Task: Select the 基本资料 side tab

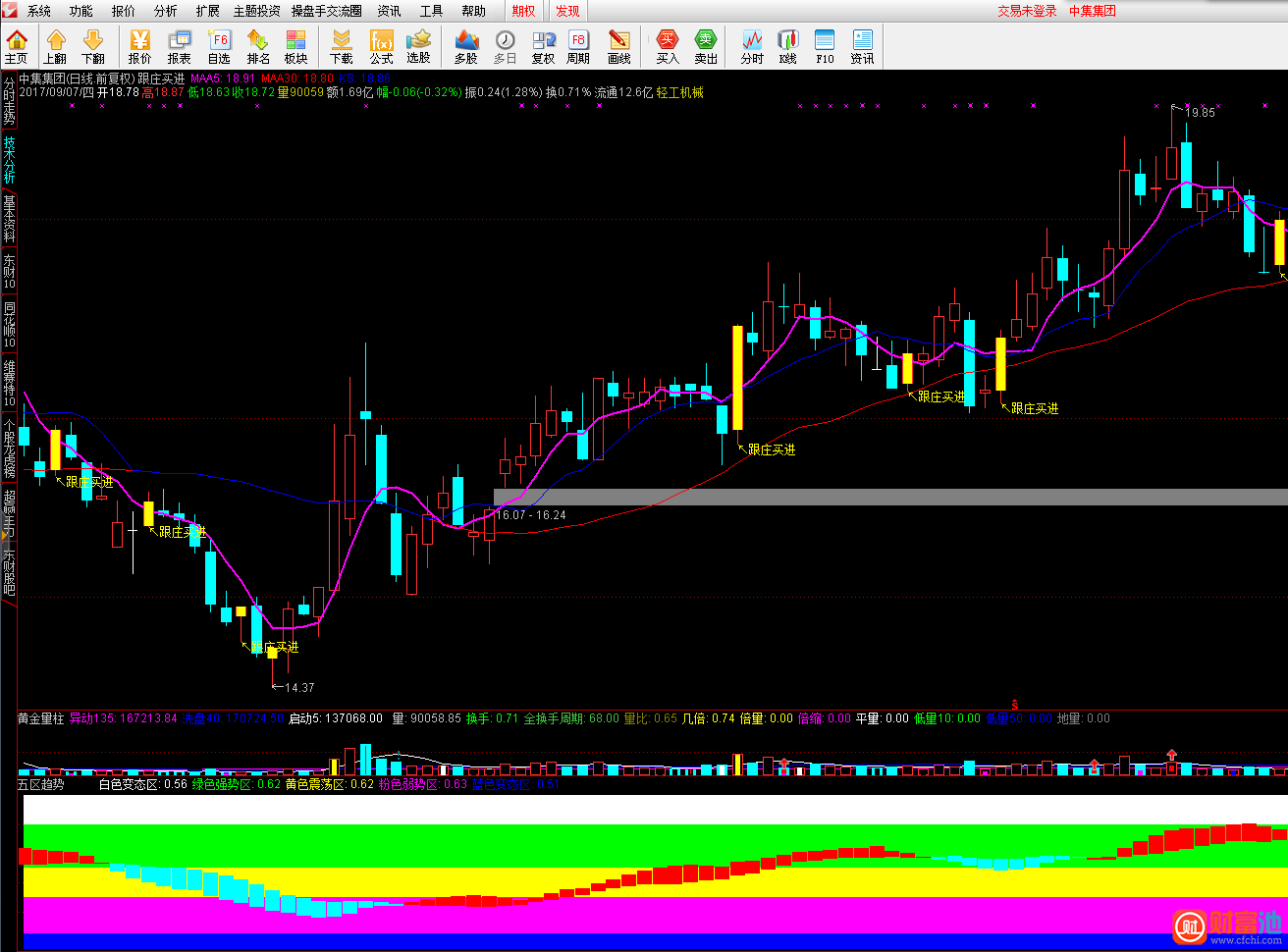Action: (9, 219)
